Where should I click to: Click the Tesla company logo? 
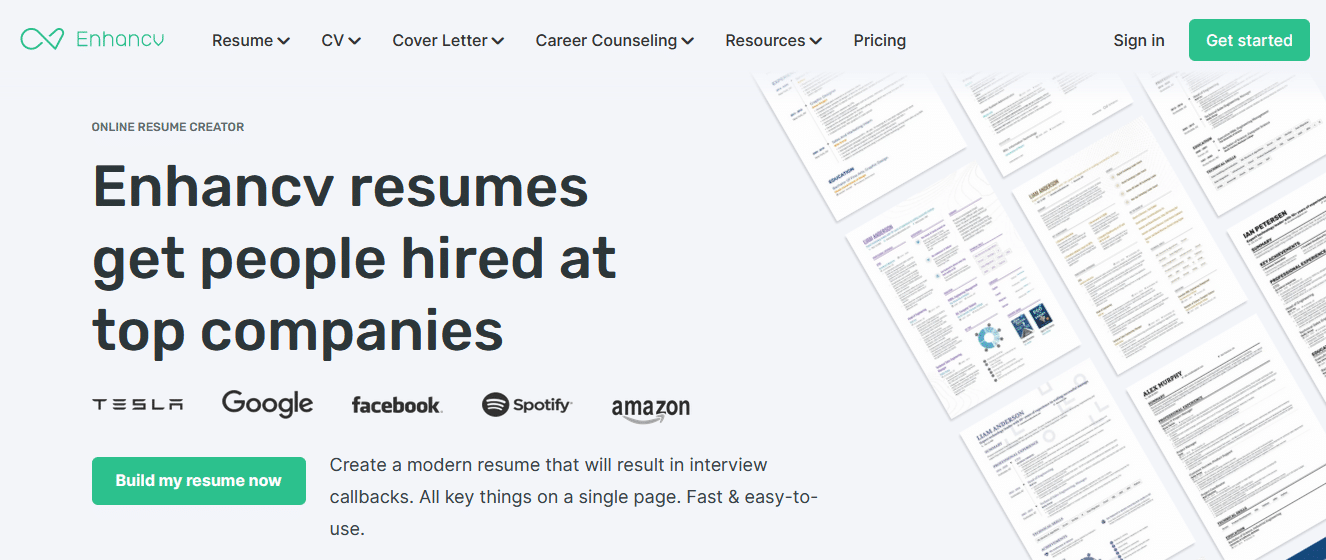[138, 405]
